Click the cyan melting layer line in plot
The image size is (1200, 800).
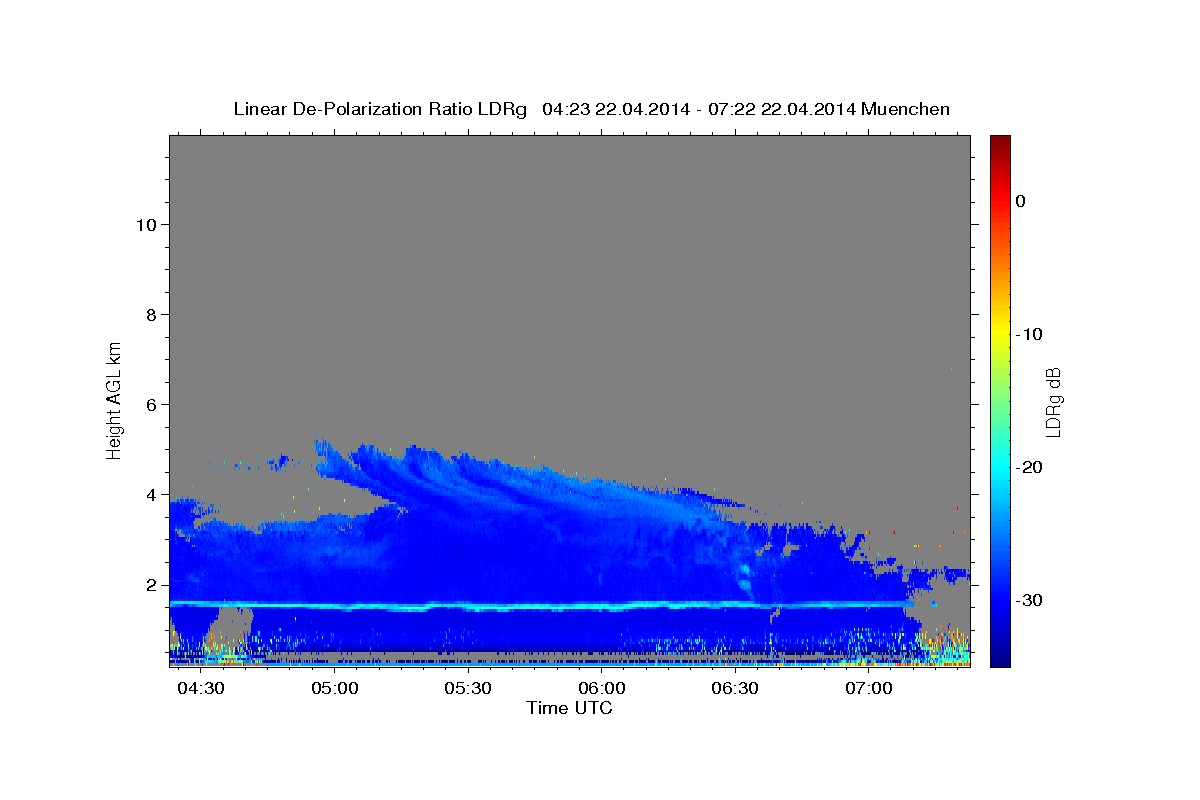pyautogui.click(x=540, y=605)
